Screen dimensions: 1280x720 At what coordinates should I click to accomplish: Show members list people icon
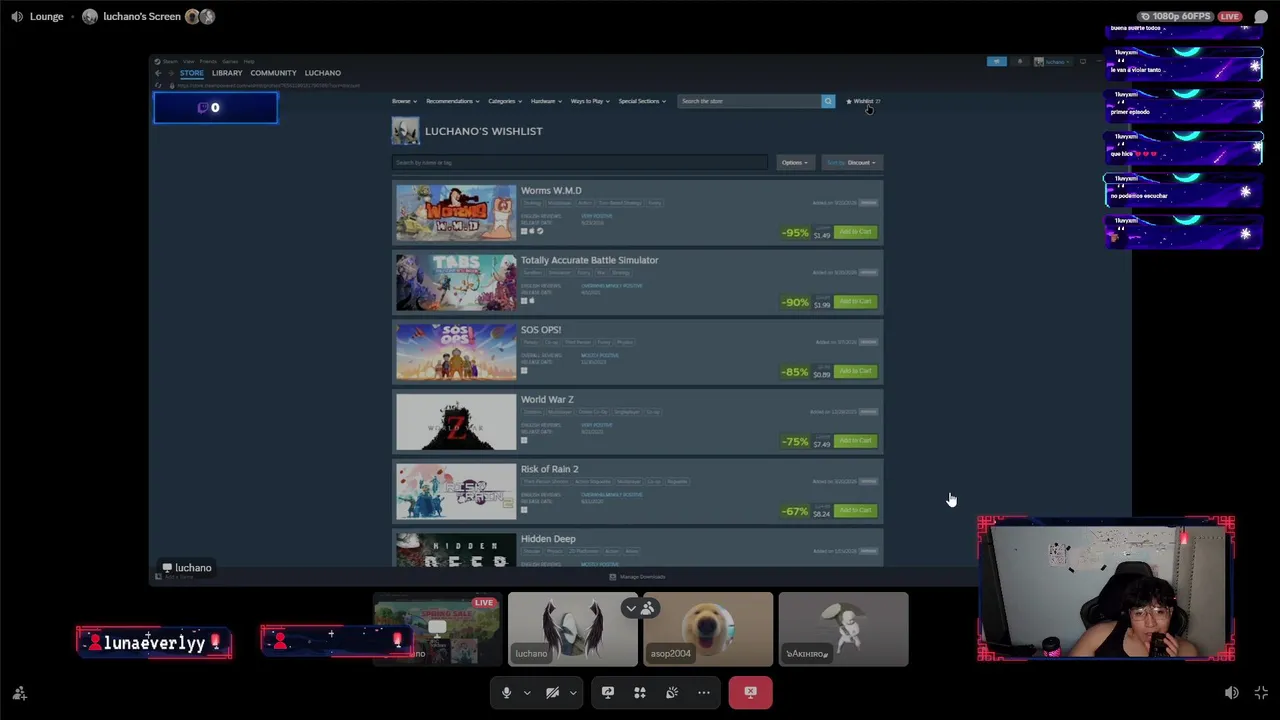(x=648, y=607)
